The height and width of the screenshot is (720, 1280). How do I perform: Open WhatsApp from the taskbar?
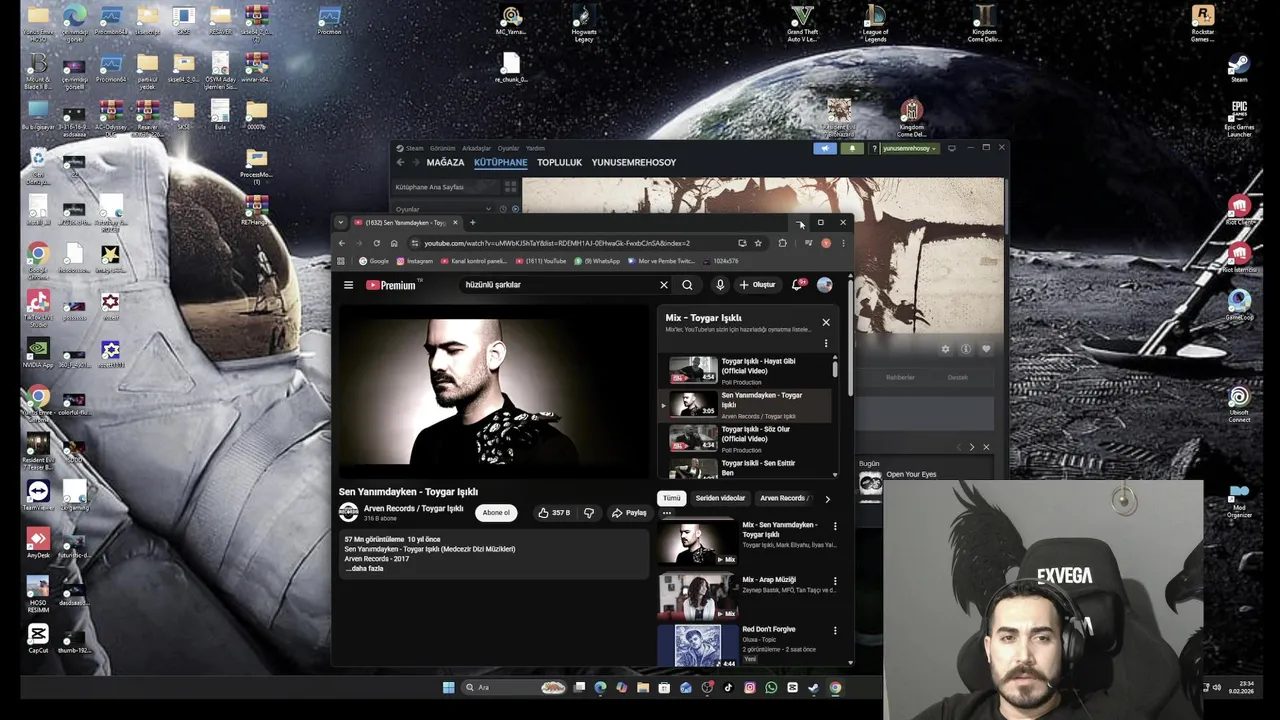(771, 688)
